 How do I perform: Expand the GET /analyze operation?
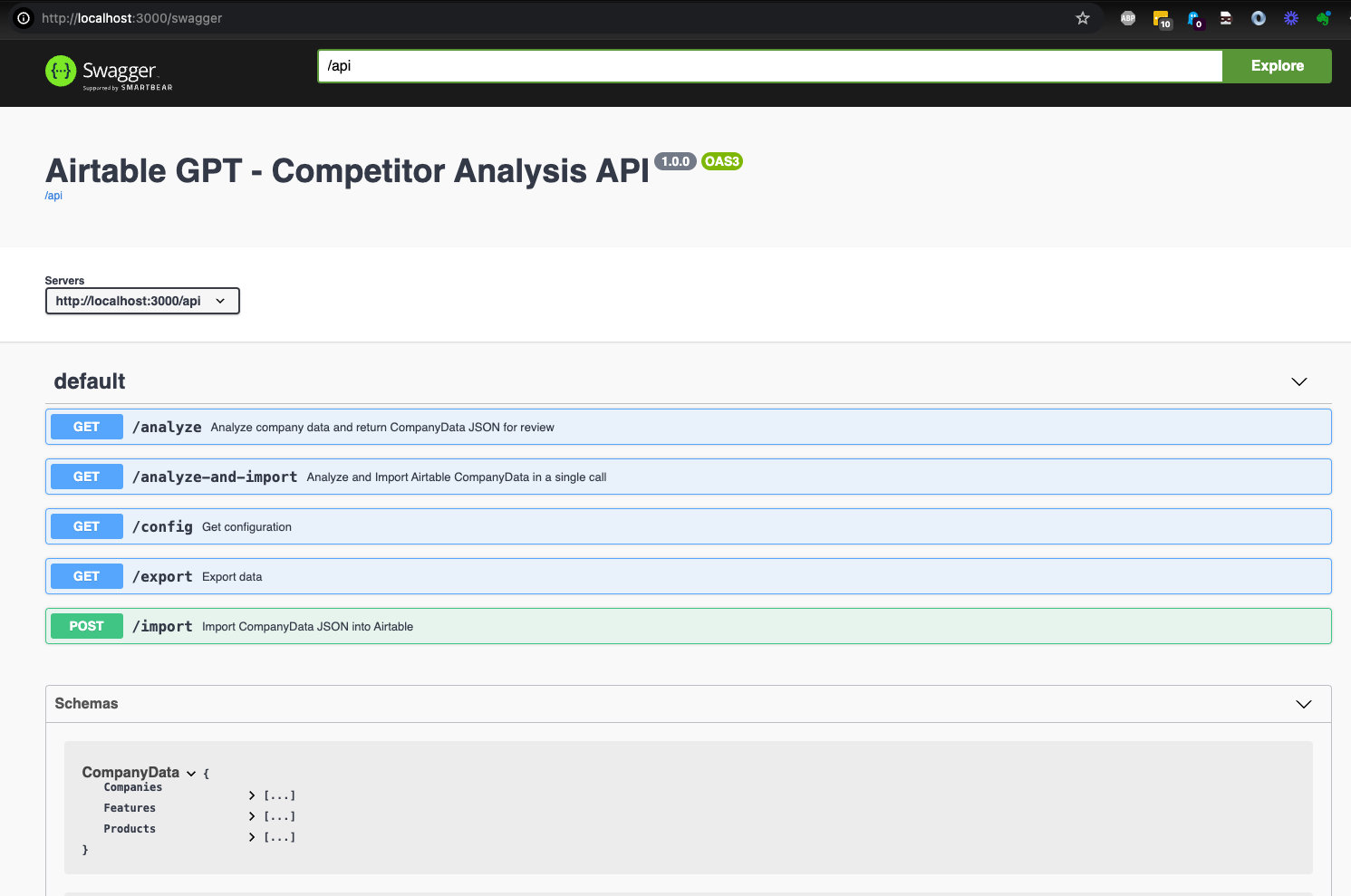tap(688, 427)
